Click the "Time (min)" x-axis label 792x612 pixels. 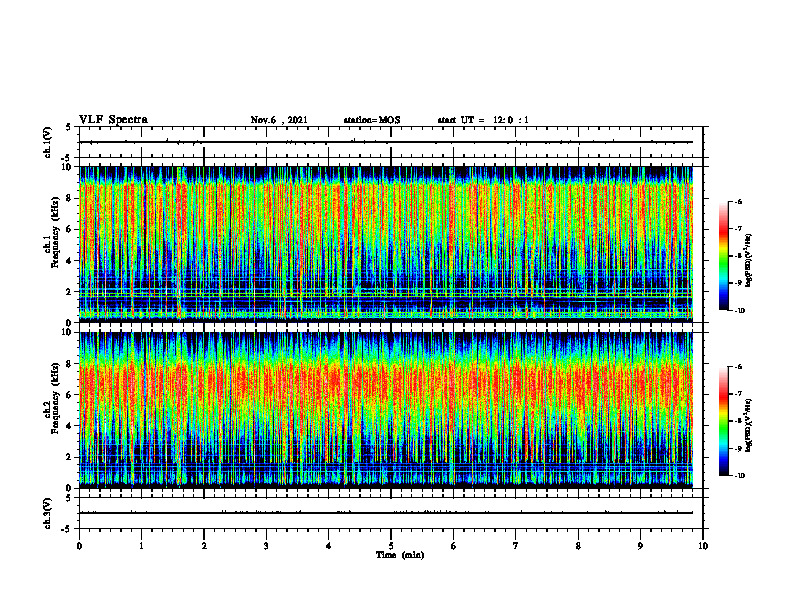400,555
